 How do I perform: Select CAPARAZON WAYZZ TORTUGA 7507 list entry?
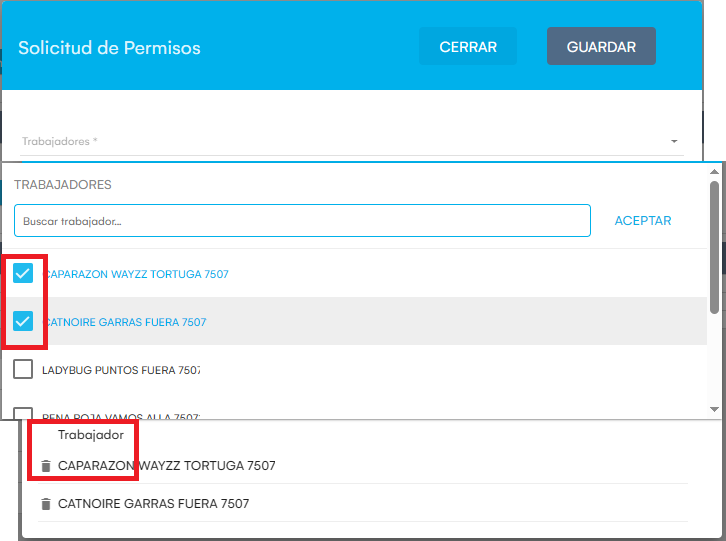[x=136, y=274]
